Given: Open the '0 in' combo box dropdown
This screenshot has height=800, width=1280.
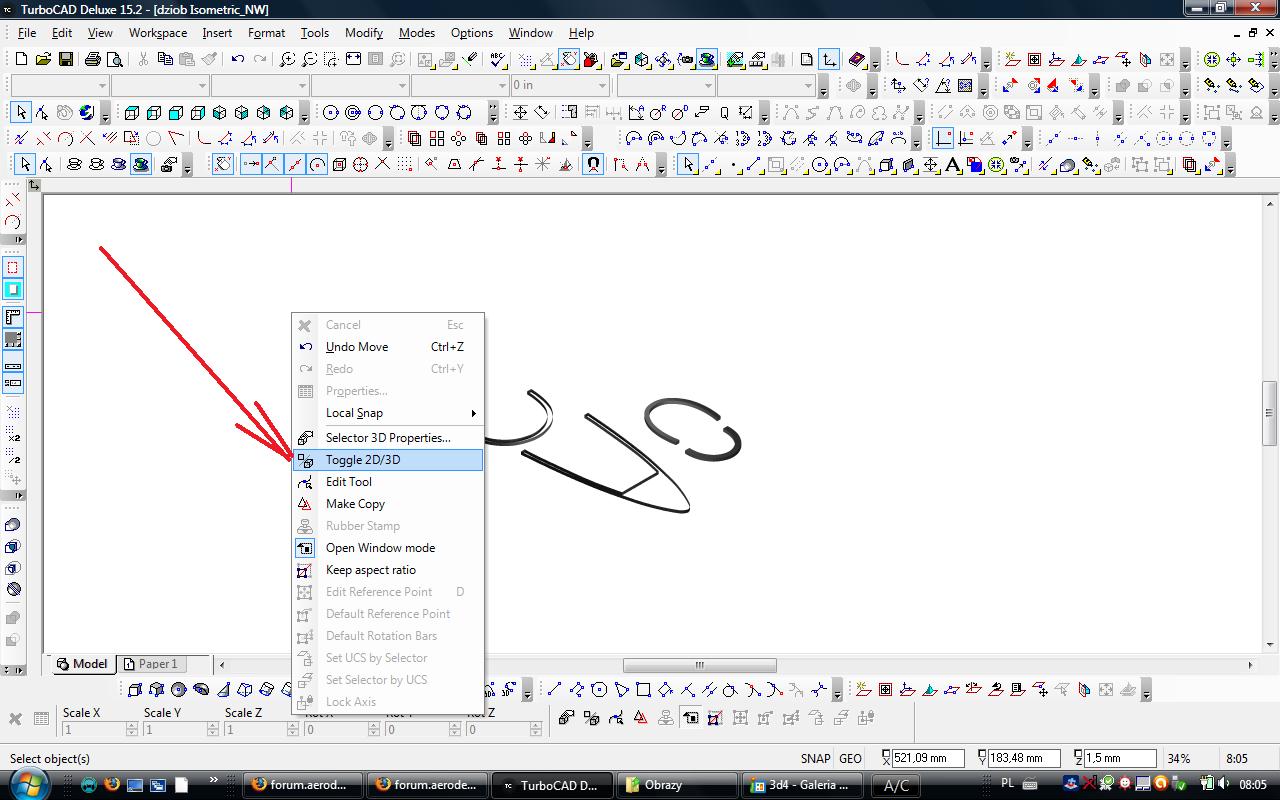Looking at the screenshot, I should [x=602, y=86].
